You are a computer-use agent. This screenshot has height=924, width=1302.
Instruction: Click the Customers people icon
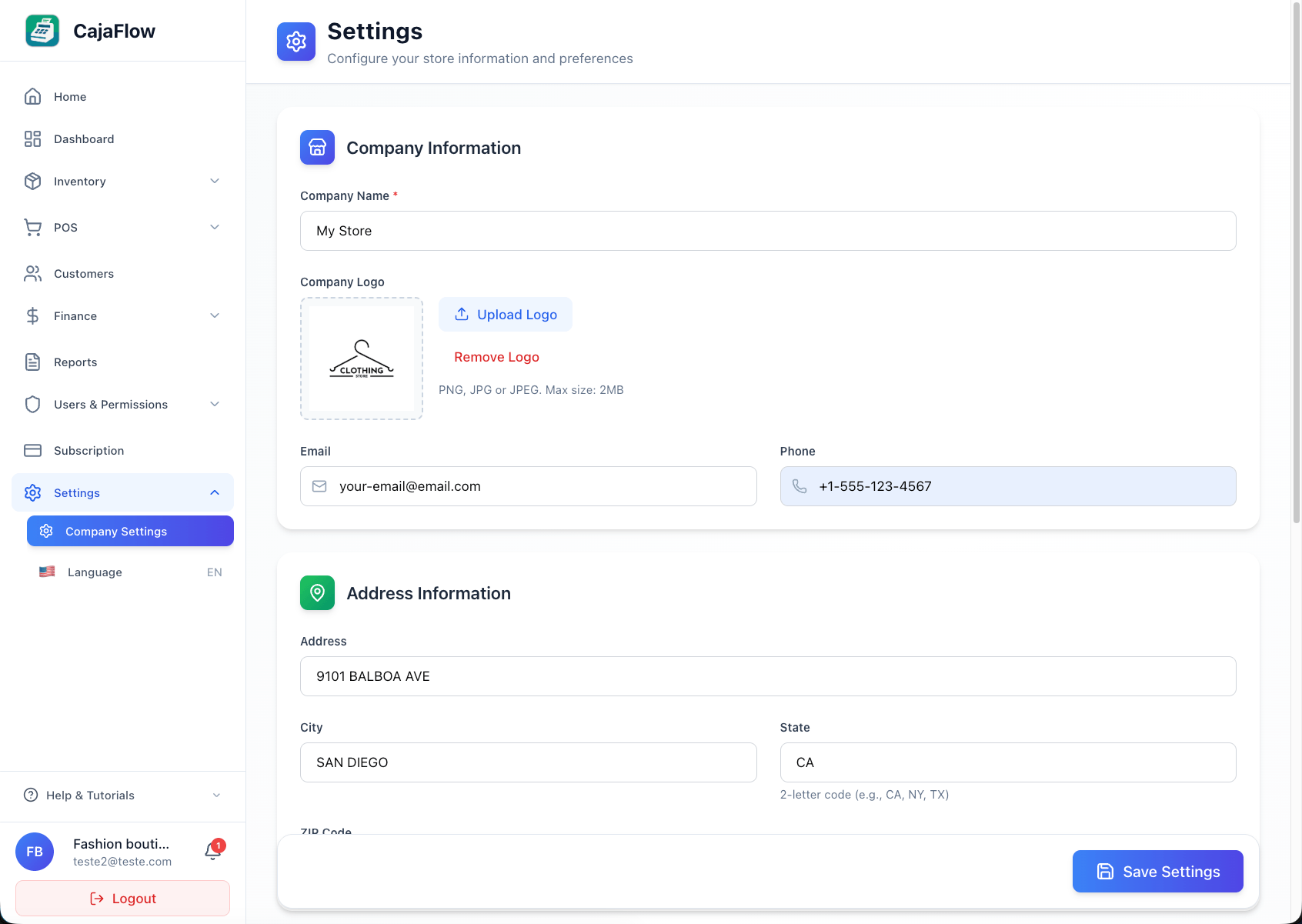[32, 274]
